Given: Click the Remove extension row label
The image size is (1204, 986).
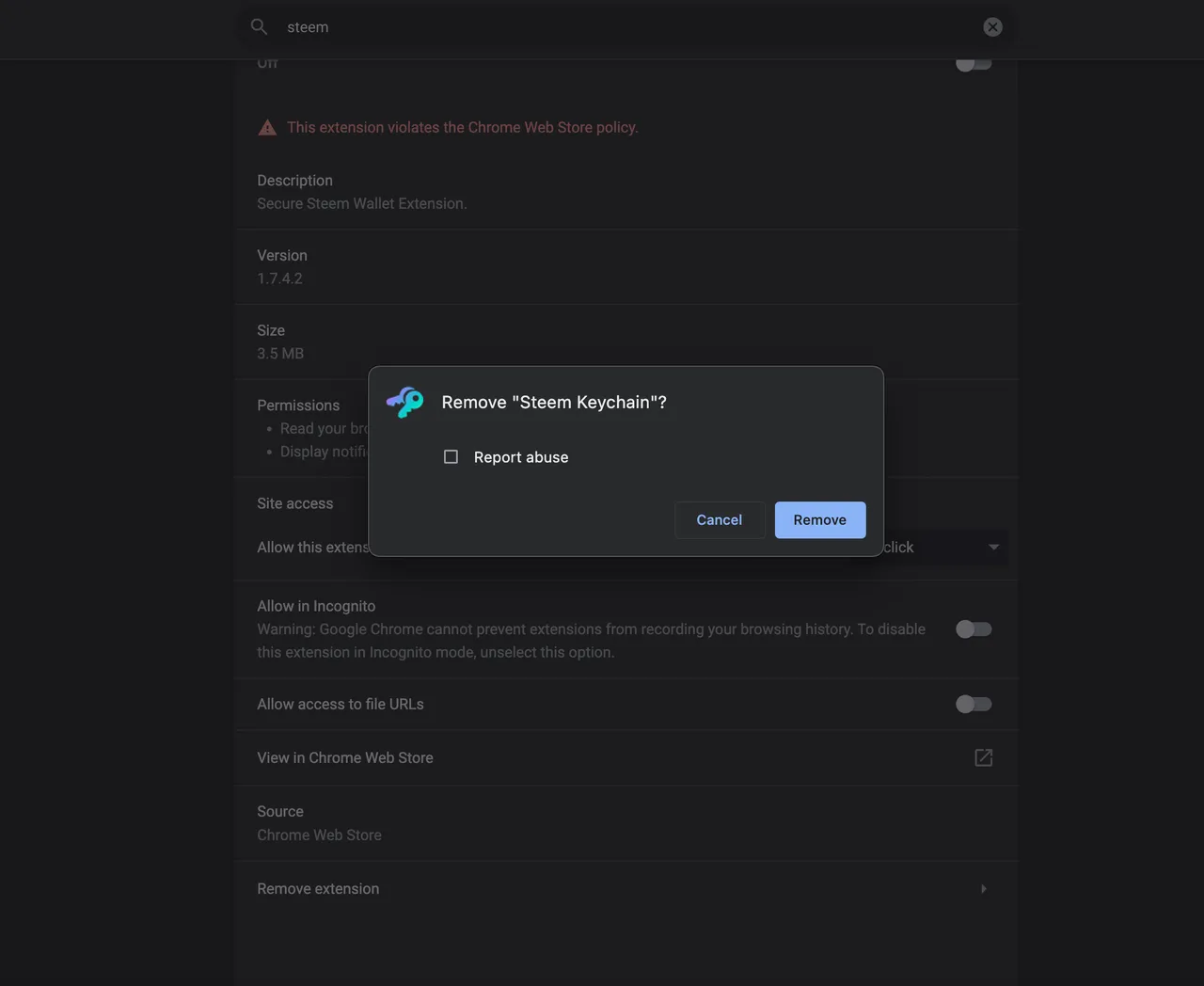Looking at the screenshot, I should point(318,888).
